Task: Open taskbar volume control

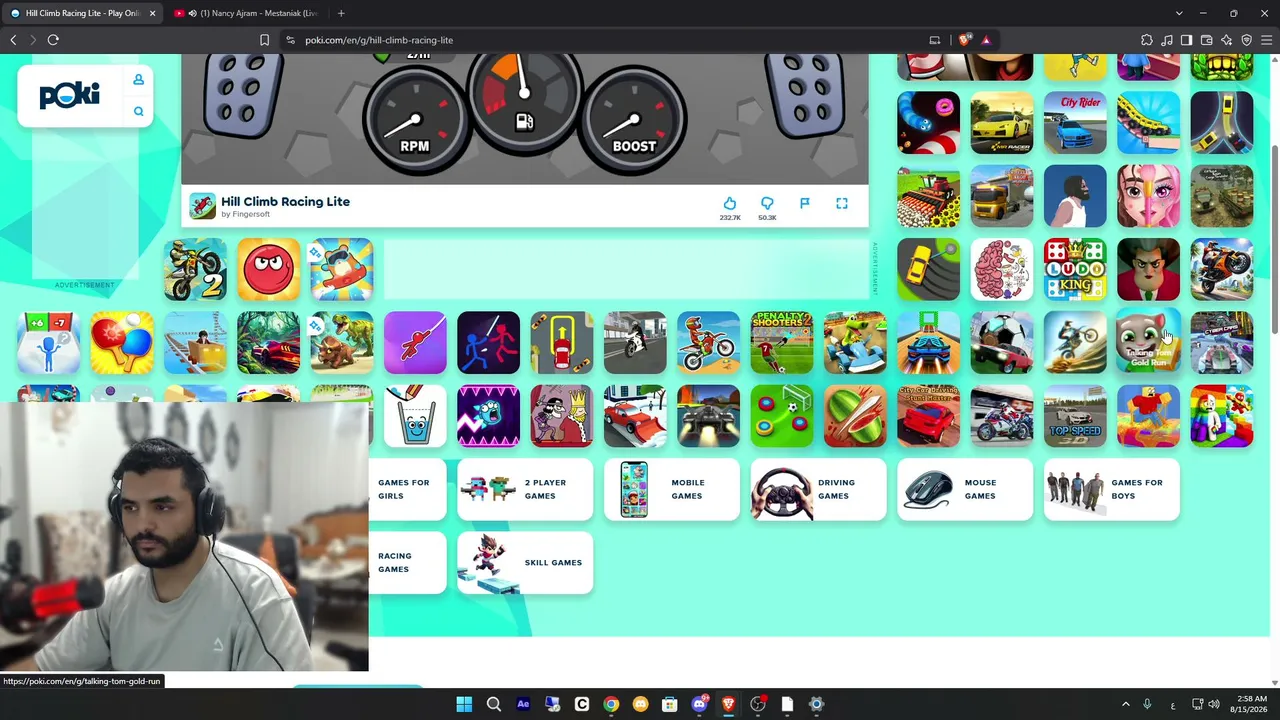Action: 1214,704
